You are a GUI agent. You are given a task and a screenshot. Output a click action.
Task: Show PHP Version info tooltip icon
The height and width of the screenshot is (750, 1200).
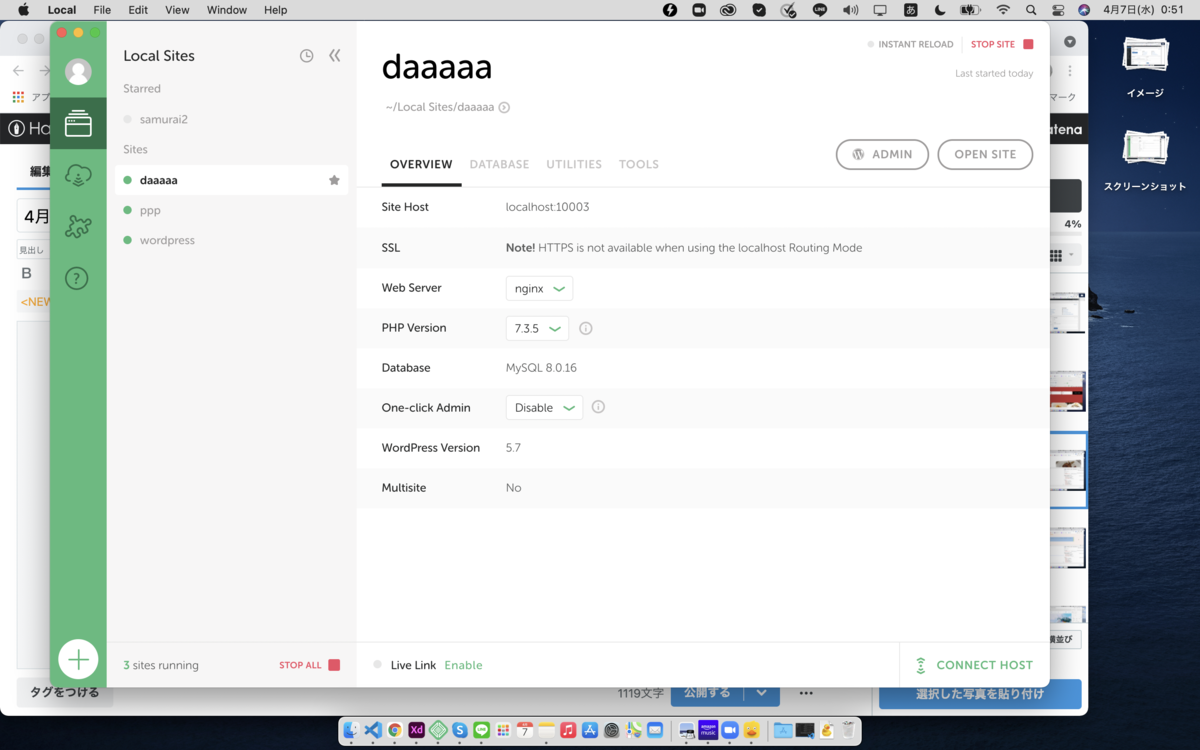click(x=586, y=328)
